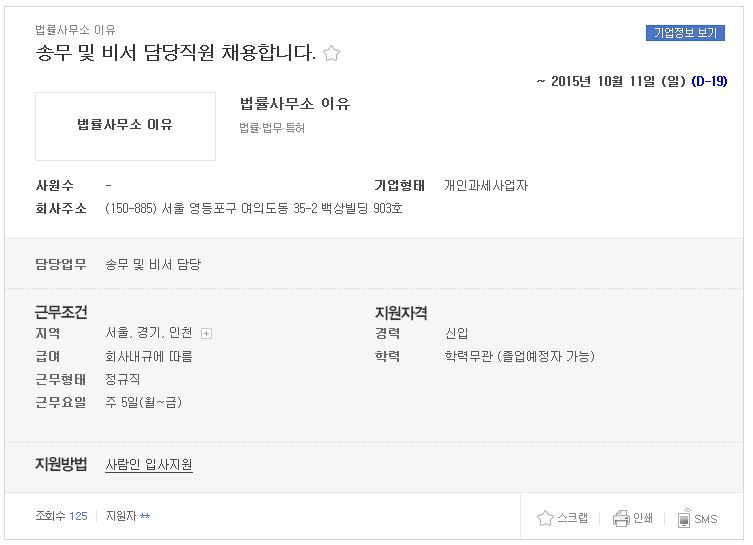This screenshot has height=545, width=753.
Task: Click the 서울, 경기, 인천 region text
Action: point(149,333)
